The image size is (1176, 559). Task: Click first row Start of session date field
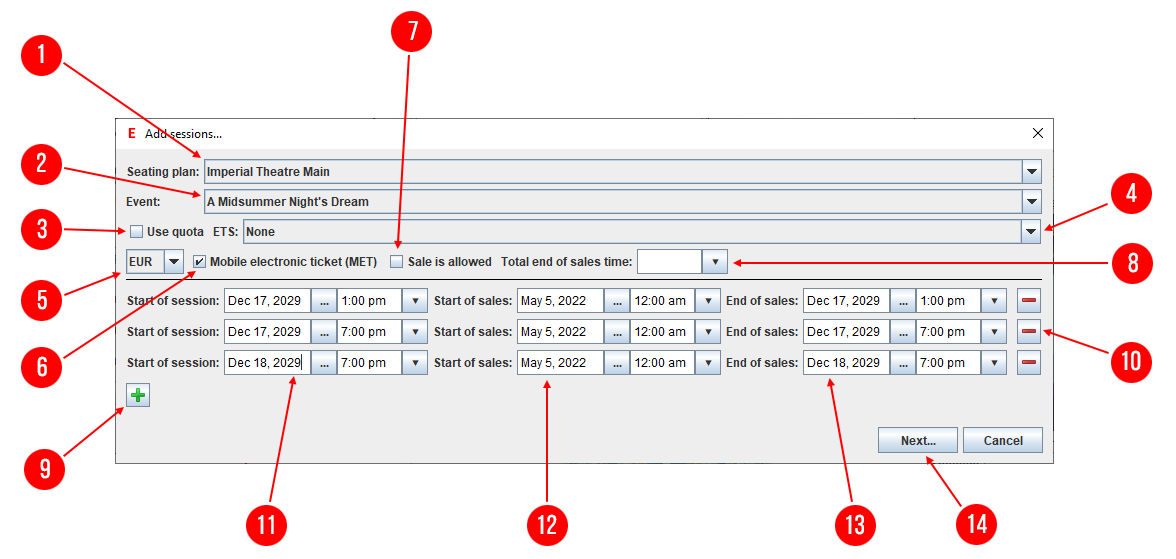tap(268, 301)
